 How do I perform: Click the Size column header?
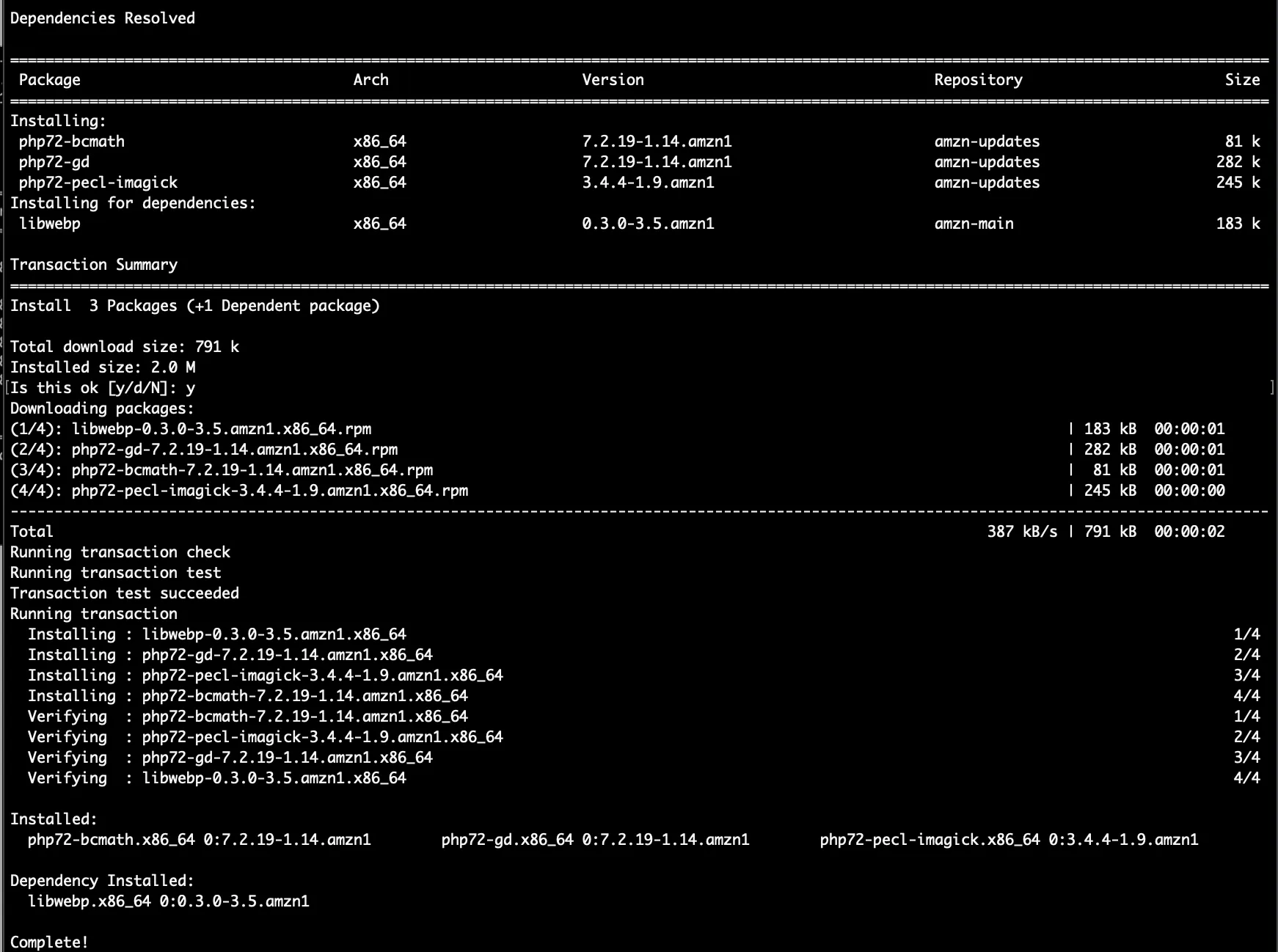[x=1242, y=80]
